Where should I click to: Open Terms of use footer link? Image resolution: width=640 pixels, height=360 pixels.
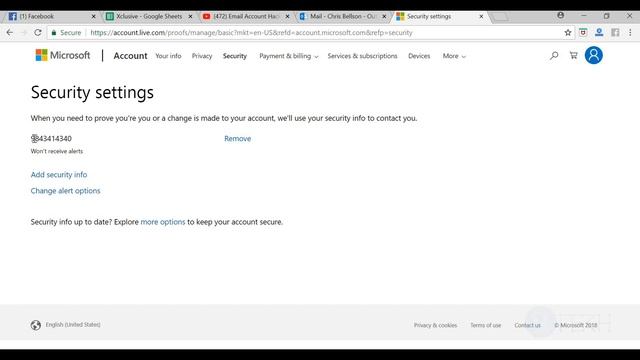(485, 325)
